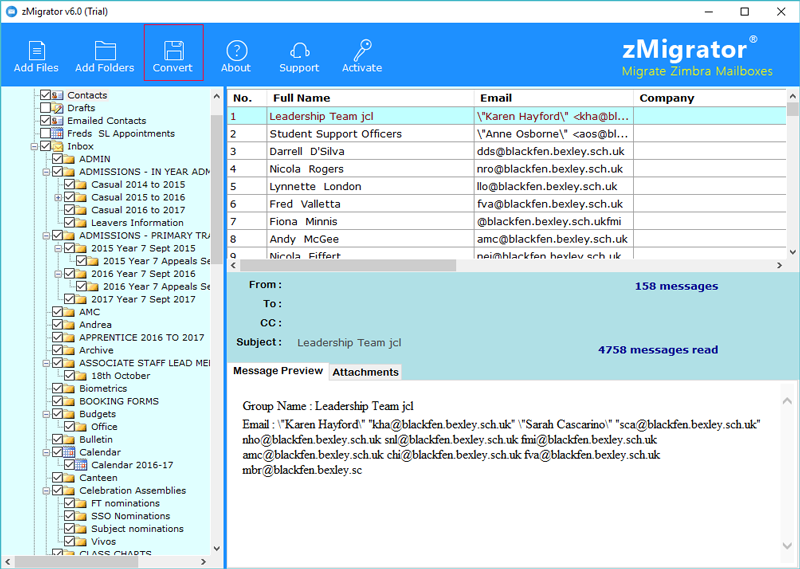The image size is (800, 569).
Task: Click the Calendar 2016-17 calendar icon
Action: 81,465
